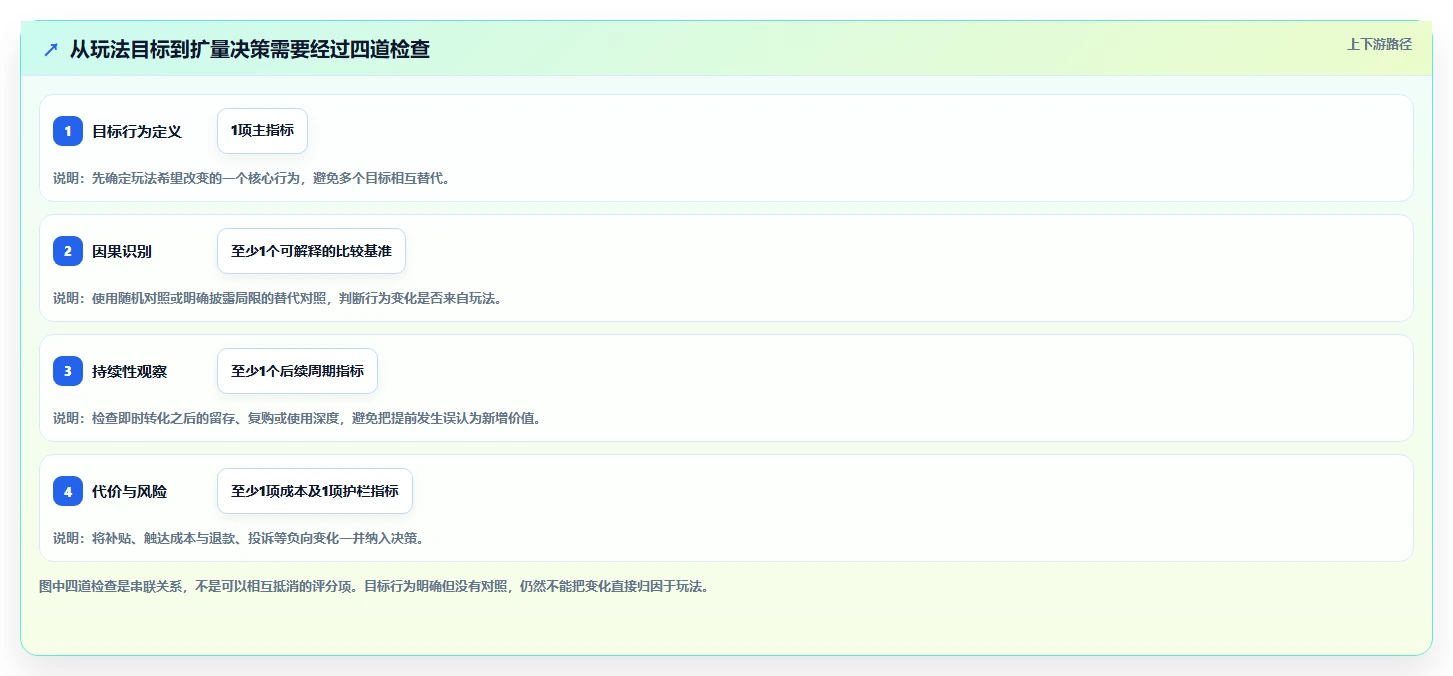Click the 至少1个后续周期指标 tag
This screenshot has width=1453, height=676.
297,371
